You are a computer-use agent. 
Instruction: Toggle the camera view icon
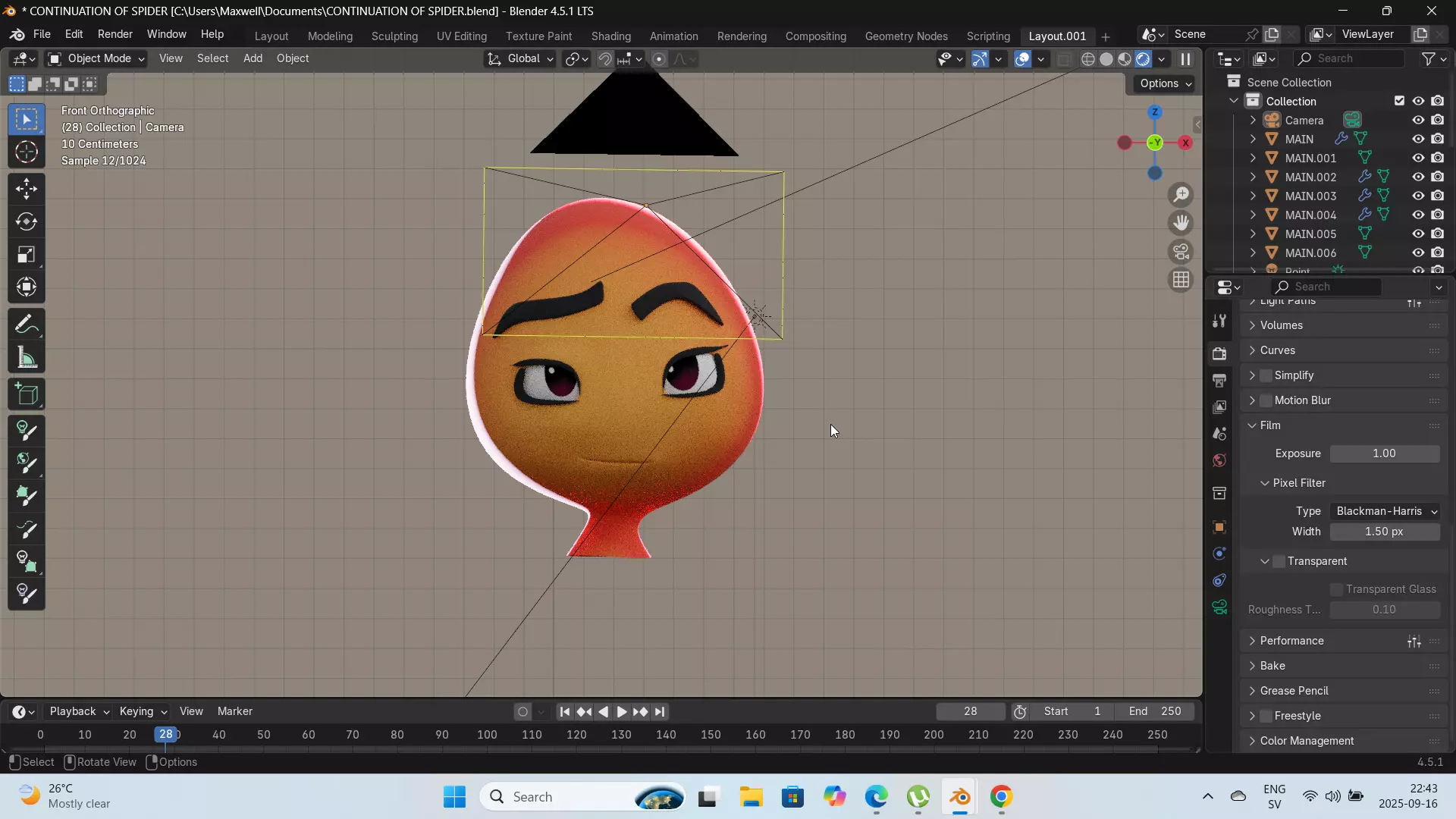1181,252
